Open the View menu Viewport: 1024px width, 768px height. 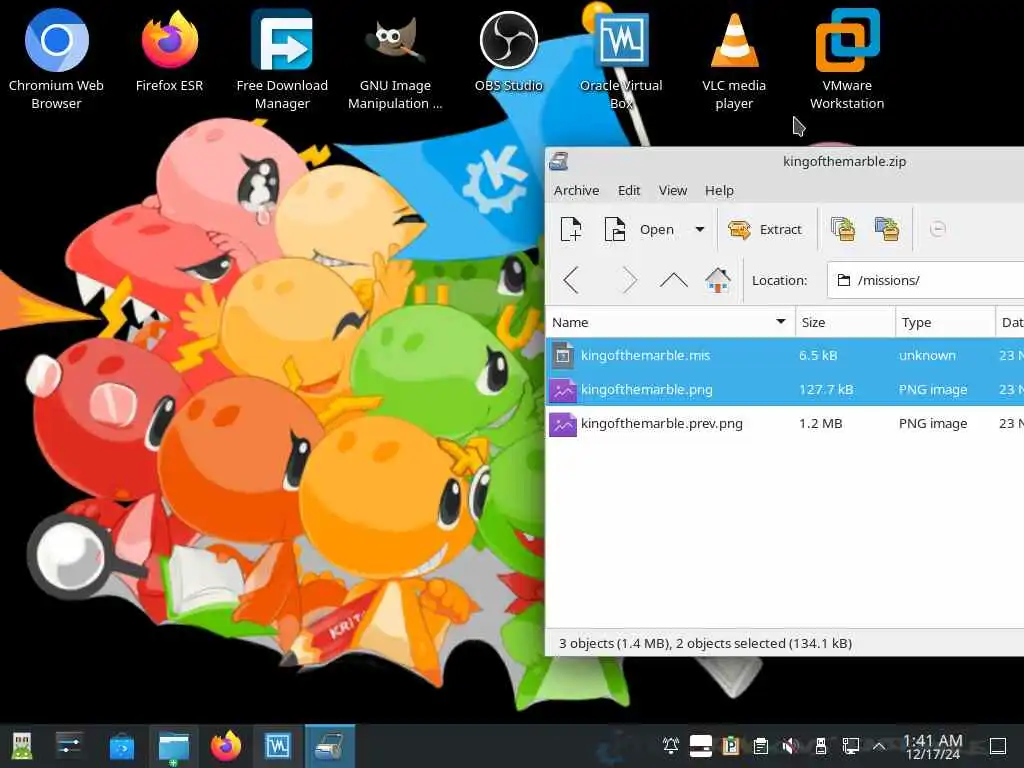(673, 190)
